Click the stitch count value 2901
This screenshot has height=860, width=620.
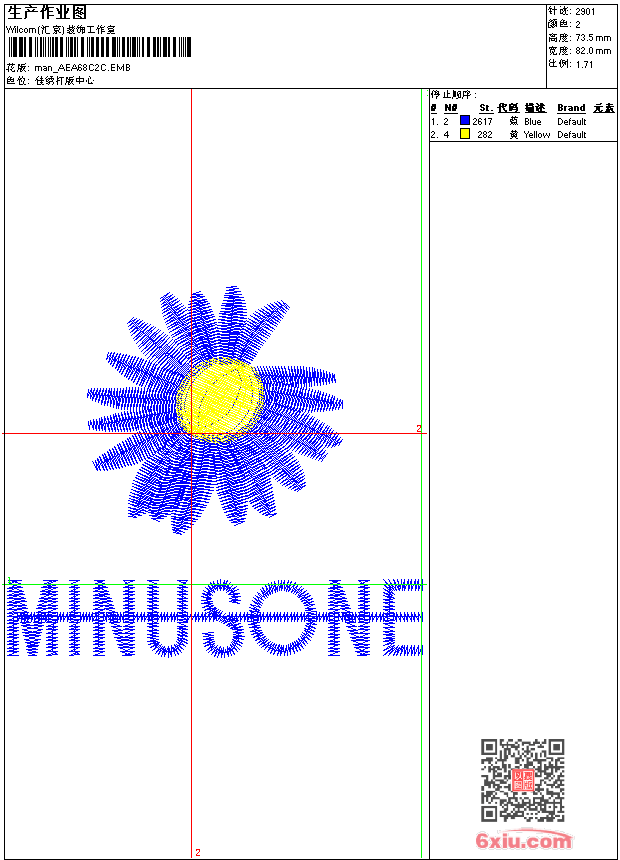pos(585,12)
